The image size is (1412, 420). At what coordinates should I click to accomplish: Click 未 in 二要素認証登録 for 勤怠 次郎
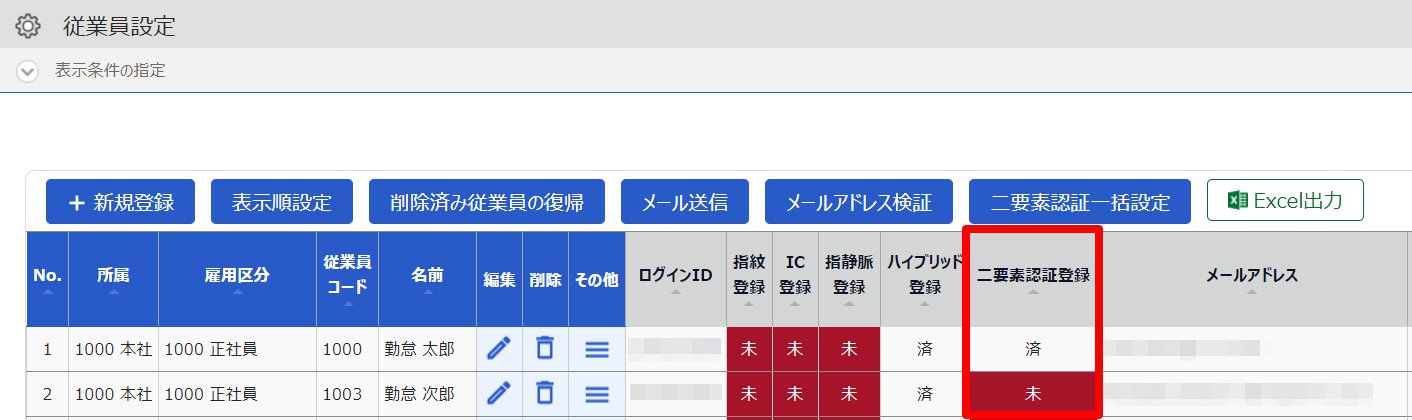click(x=1033, y=394)
